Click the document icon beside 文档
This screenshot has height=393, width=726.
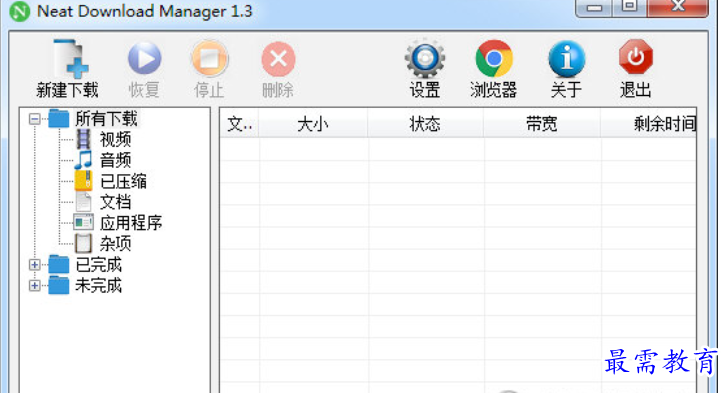[x=84, y=202]
